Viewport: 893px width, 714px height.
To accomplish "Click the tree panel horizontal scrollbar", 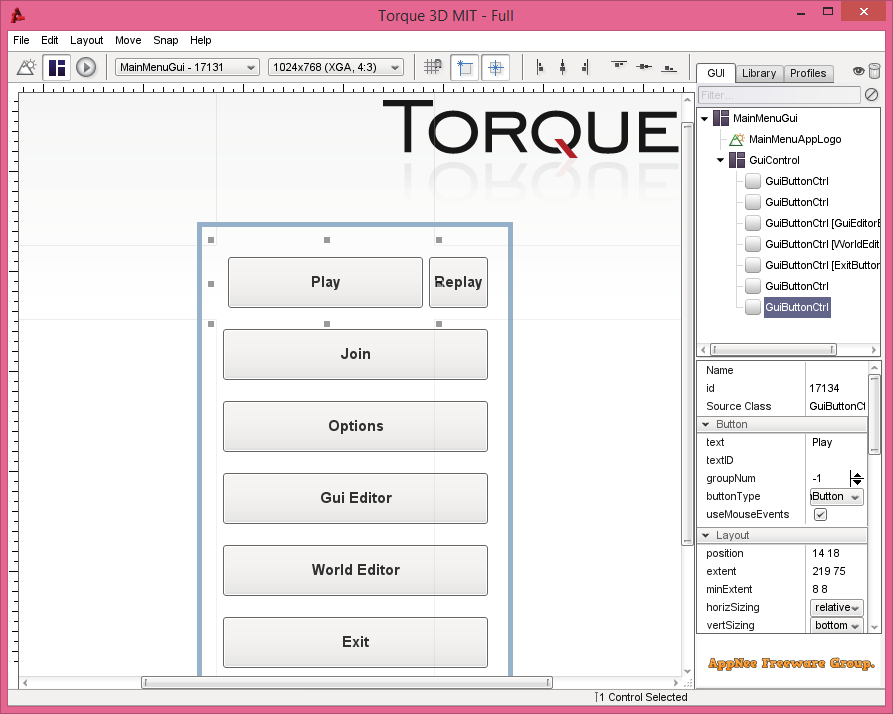I will click(x=773, y=350).
